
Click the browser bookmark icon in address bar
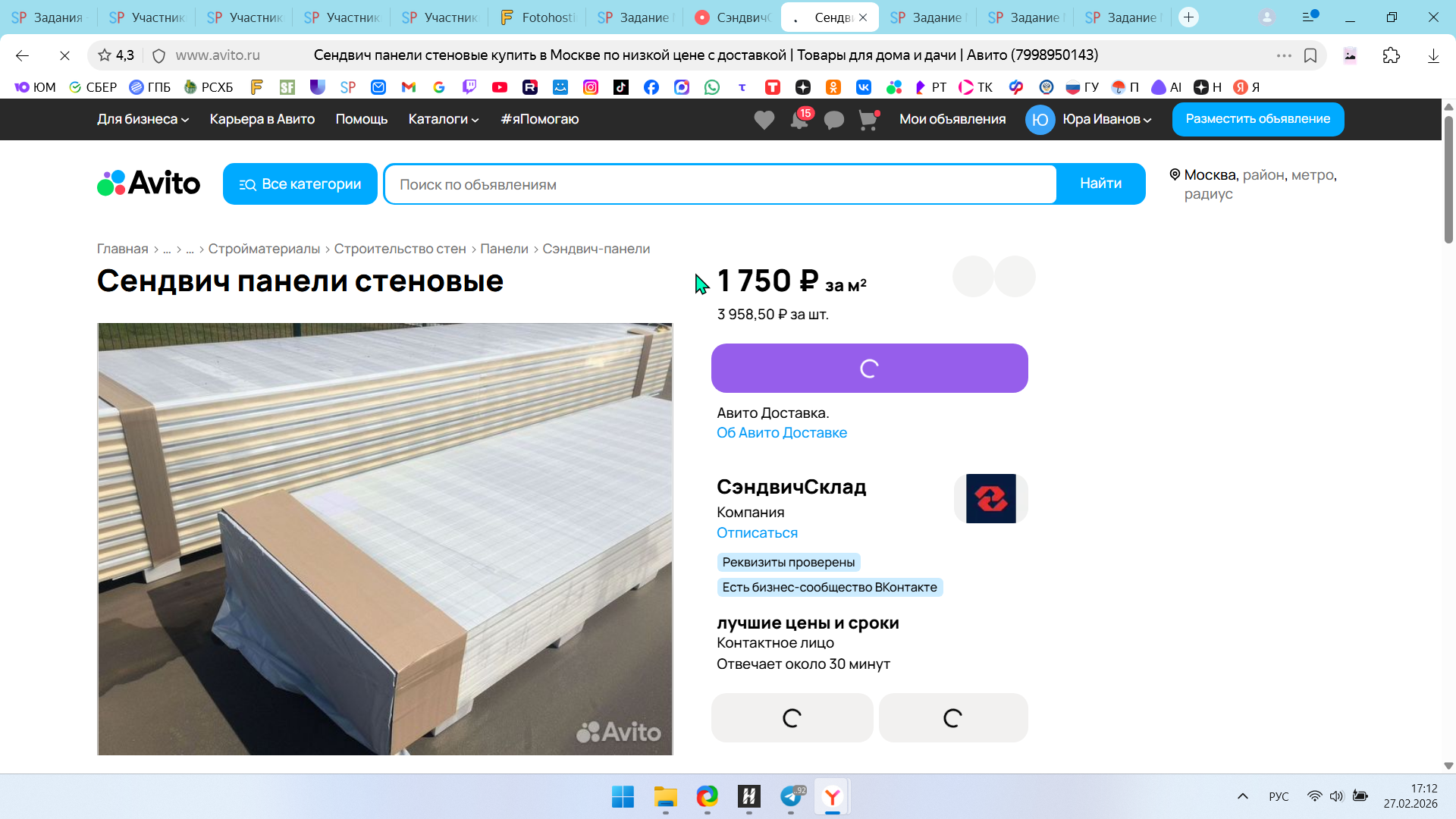point(1310,55)
